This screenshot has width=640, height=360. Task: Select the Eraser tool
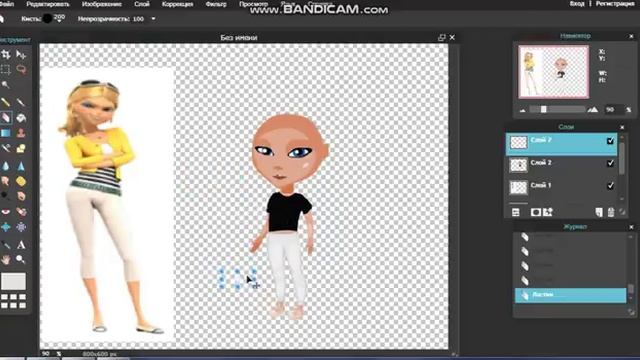point(6,118)
